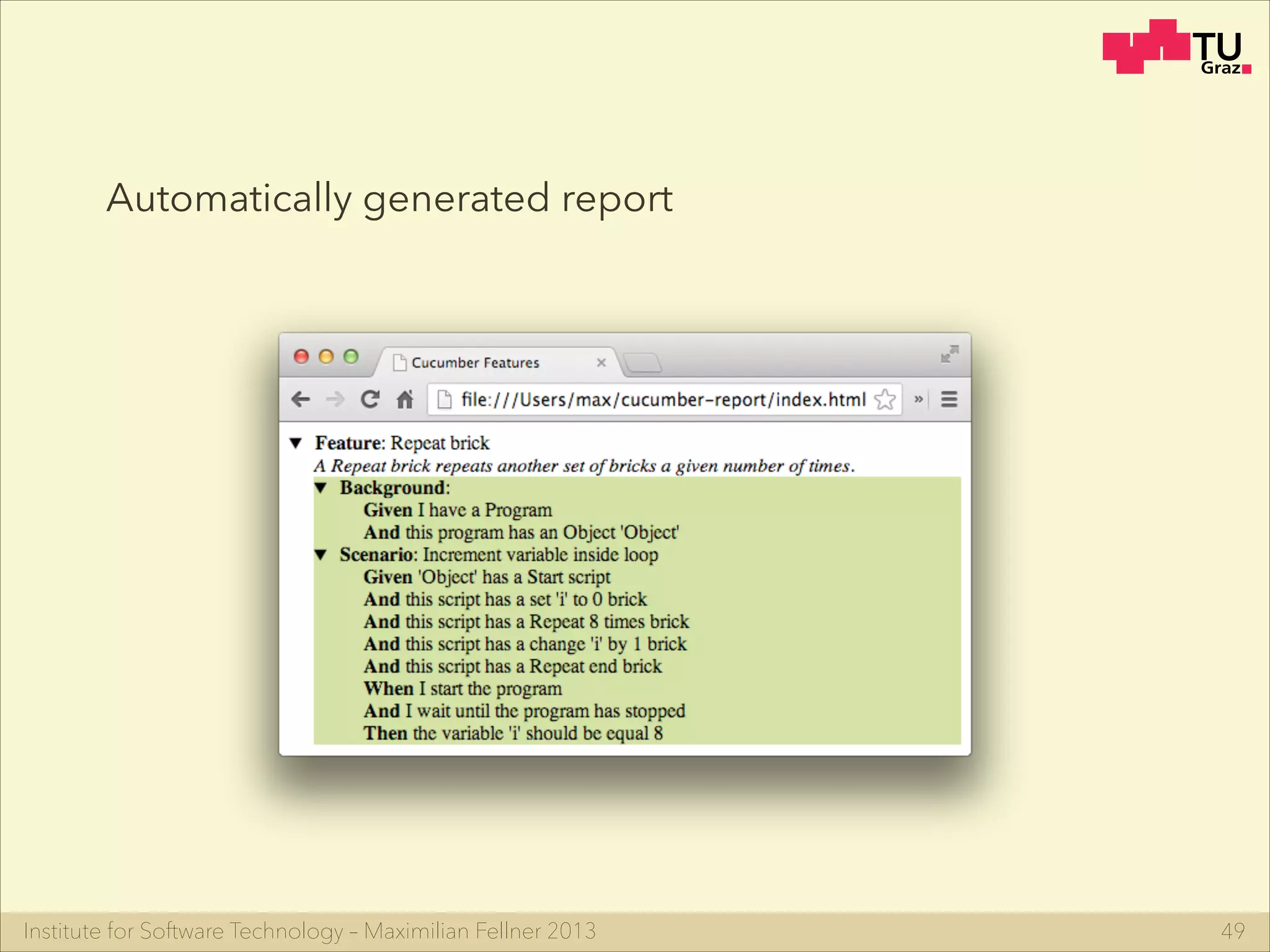The height and width of the screenshot is (952, 1270).
Task: Click the slide number 49
Action: point(1233,930)
